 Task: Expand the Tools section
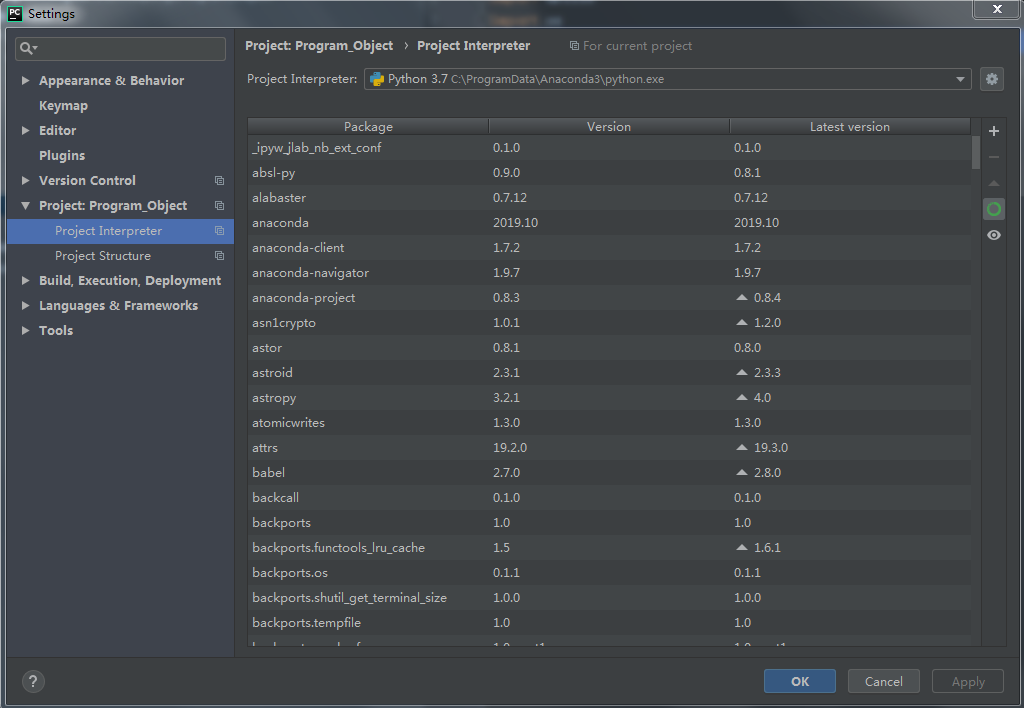[x=25, y=330]
